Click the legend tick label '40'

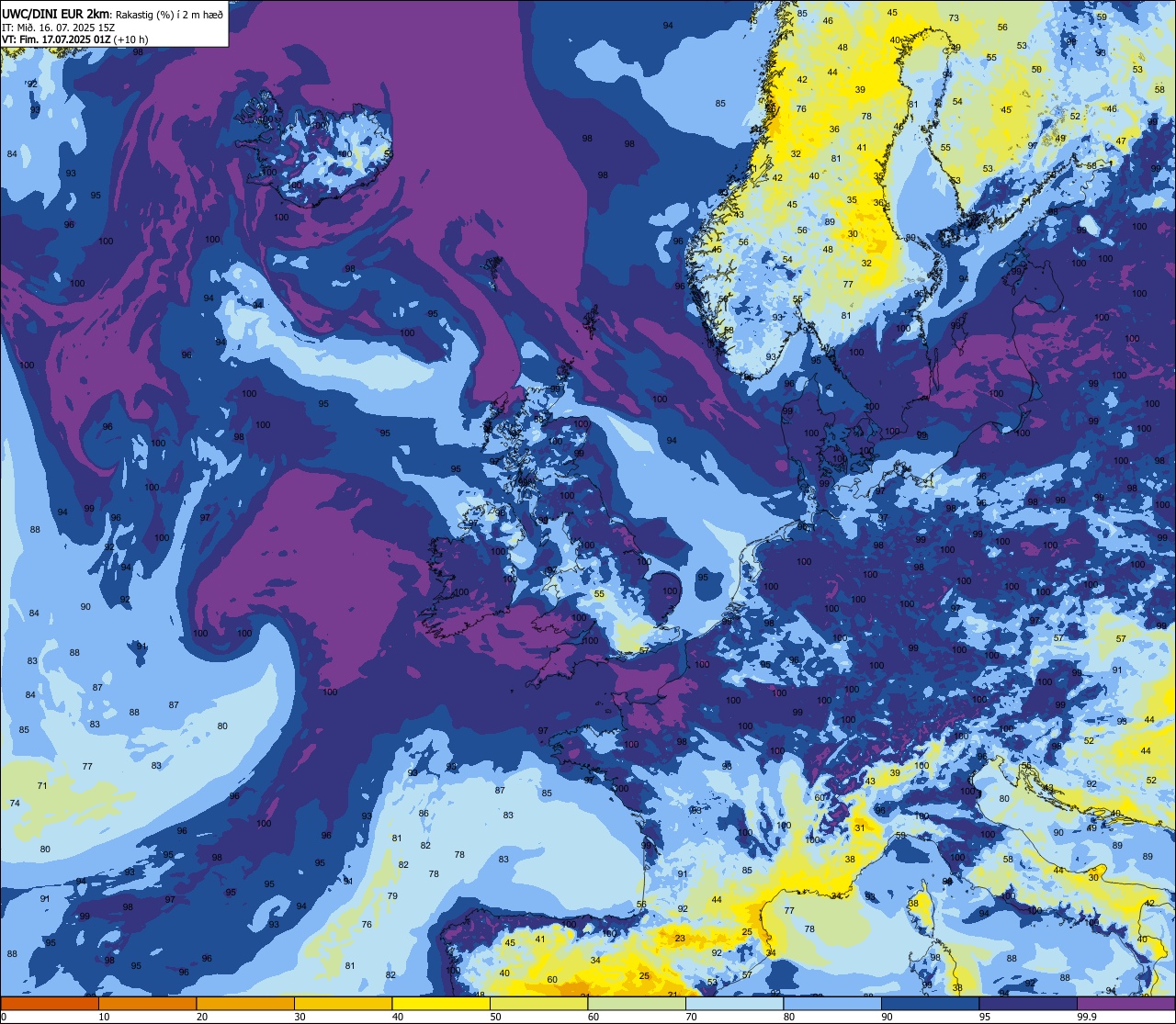(397, 1017)
